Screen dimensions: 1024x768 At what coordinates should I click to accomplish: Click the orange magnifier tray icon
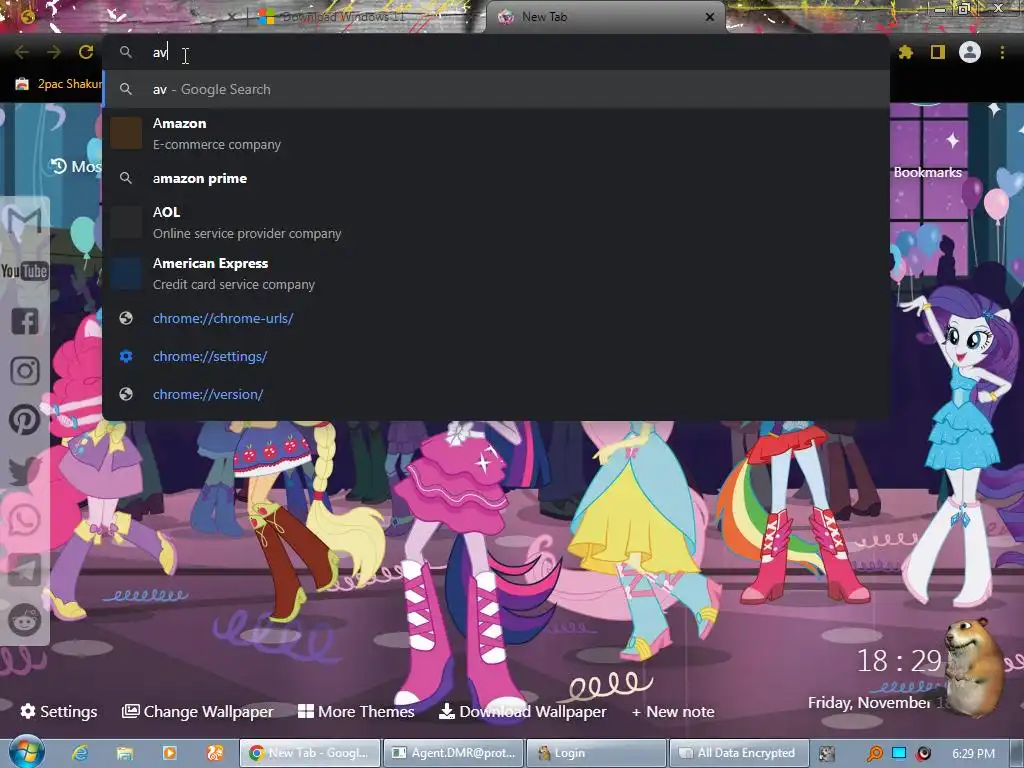tap(874, 754)
